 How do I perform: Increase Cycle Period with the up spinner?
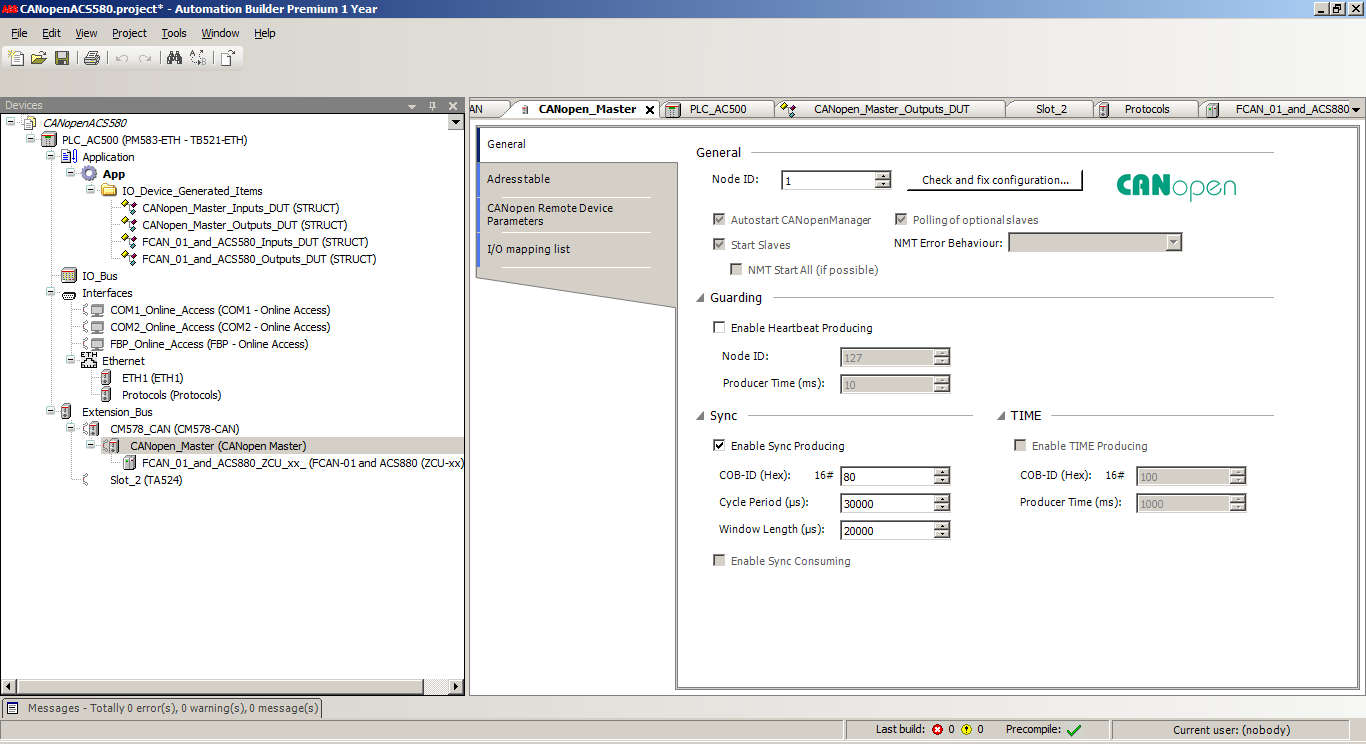pyautogui.click(x=941, y=499)
